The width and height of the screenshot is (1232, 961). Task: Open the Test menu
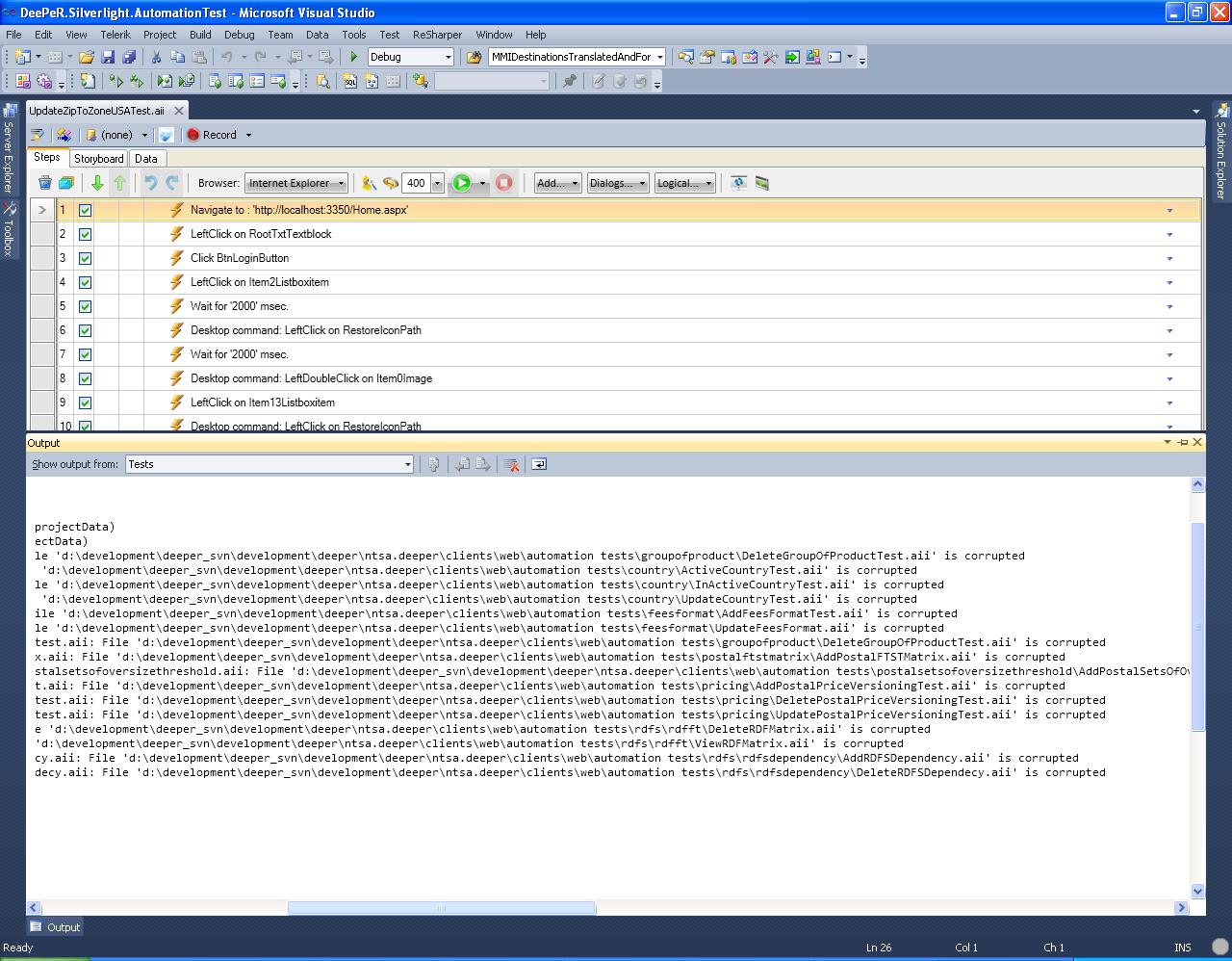(389, 34)
